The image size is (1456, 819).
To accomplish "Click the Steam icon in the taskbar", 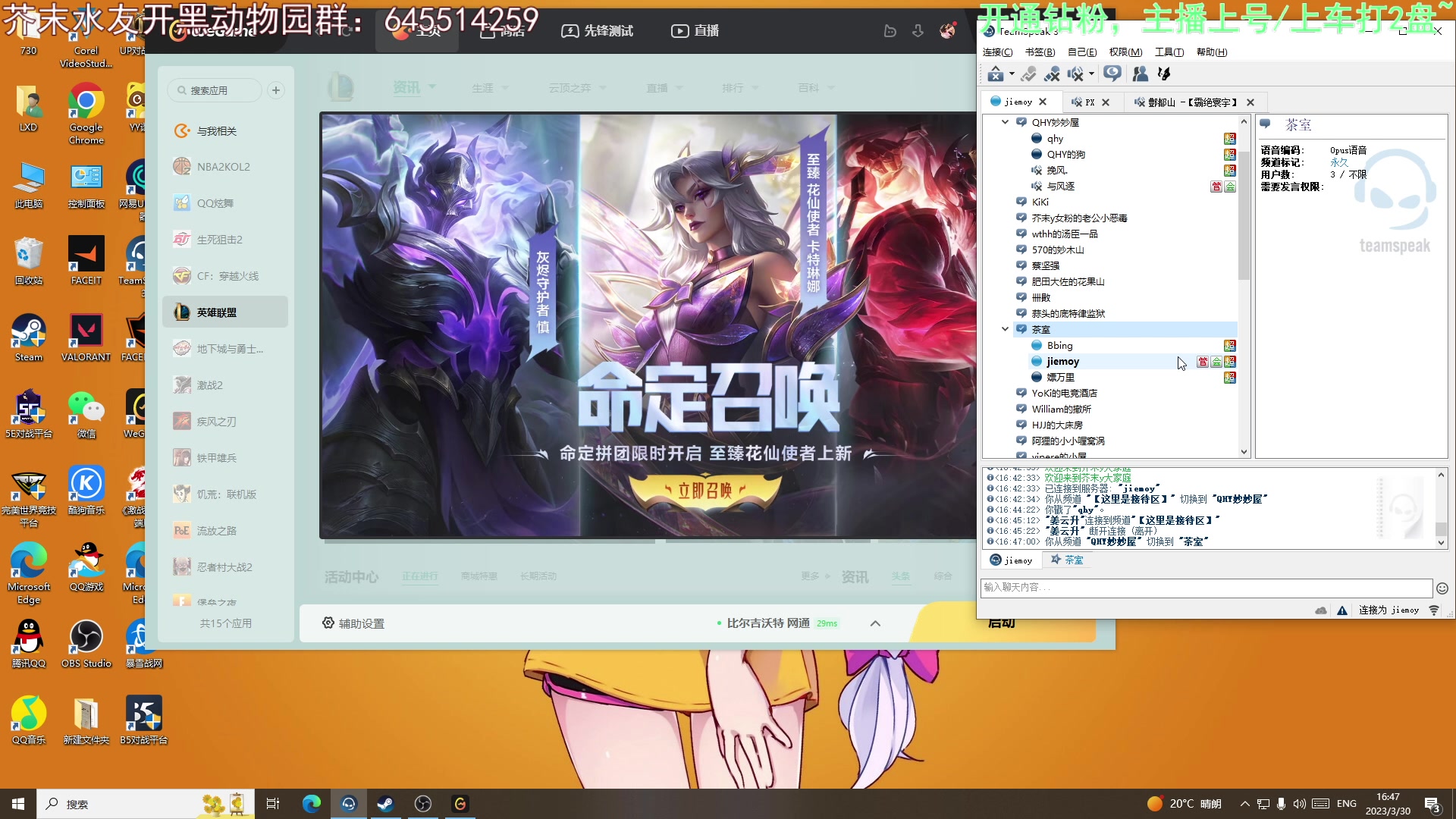I will coord(385,804).
